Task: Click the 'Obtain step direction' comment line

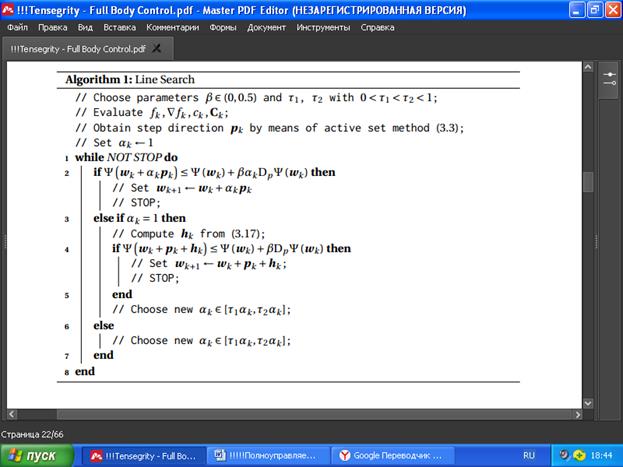Action: pyautogui.click(x=269, y=128)
